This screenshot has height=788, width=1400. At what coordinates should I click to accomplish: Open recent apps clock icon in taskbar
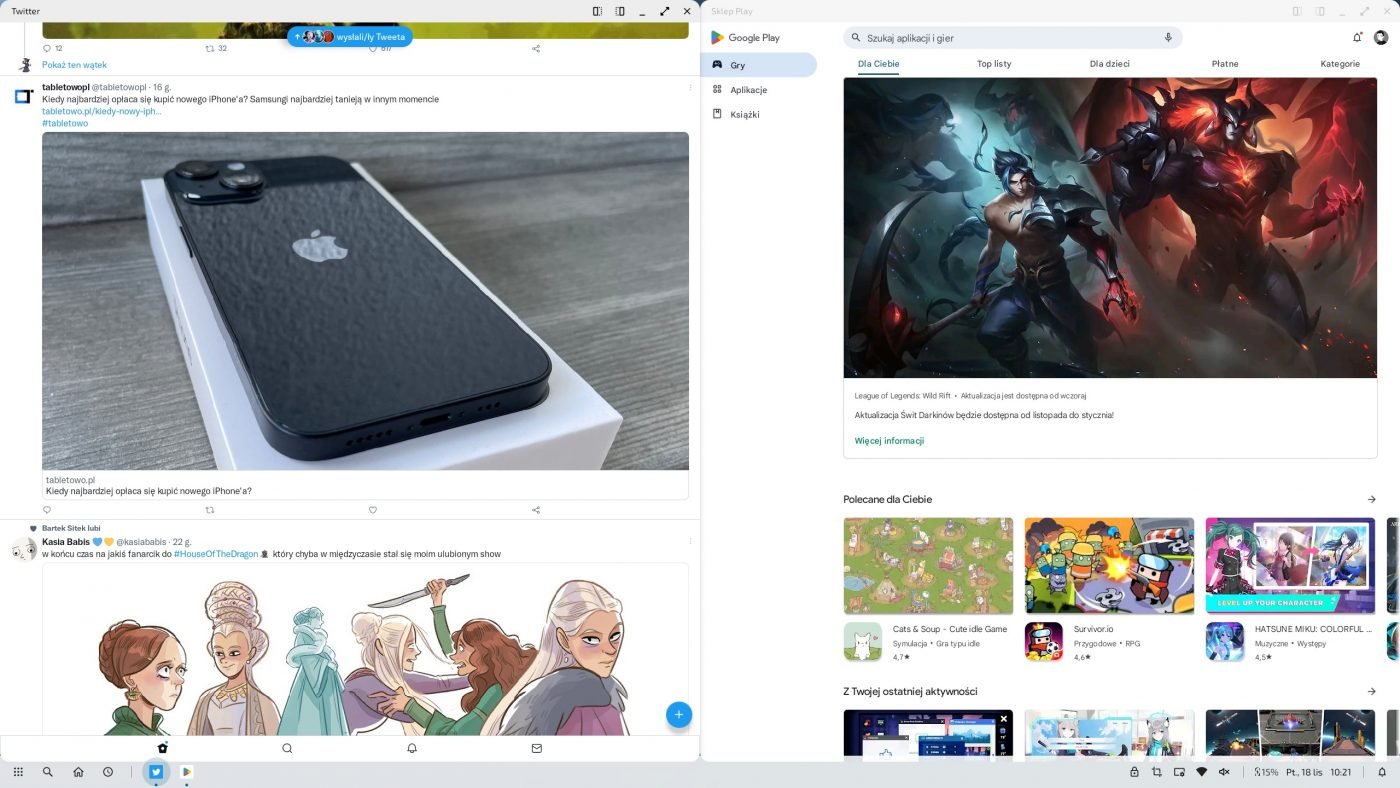point(108,772)
